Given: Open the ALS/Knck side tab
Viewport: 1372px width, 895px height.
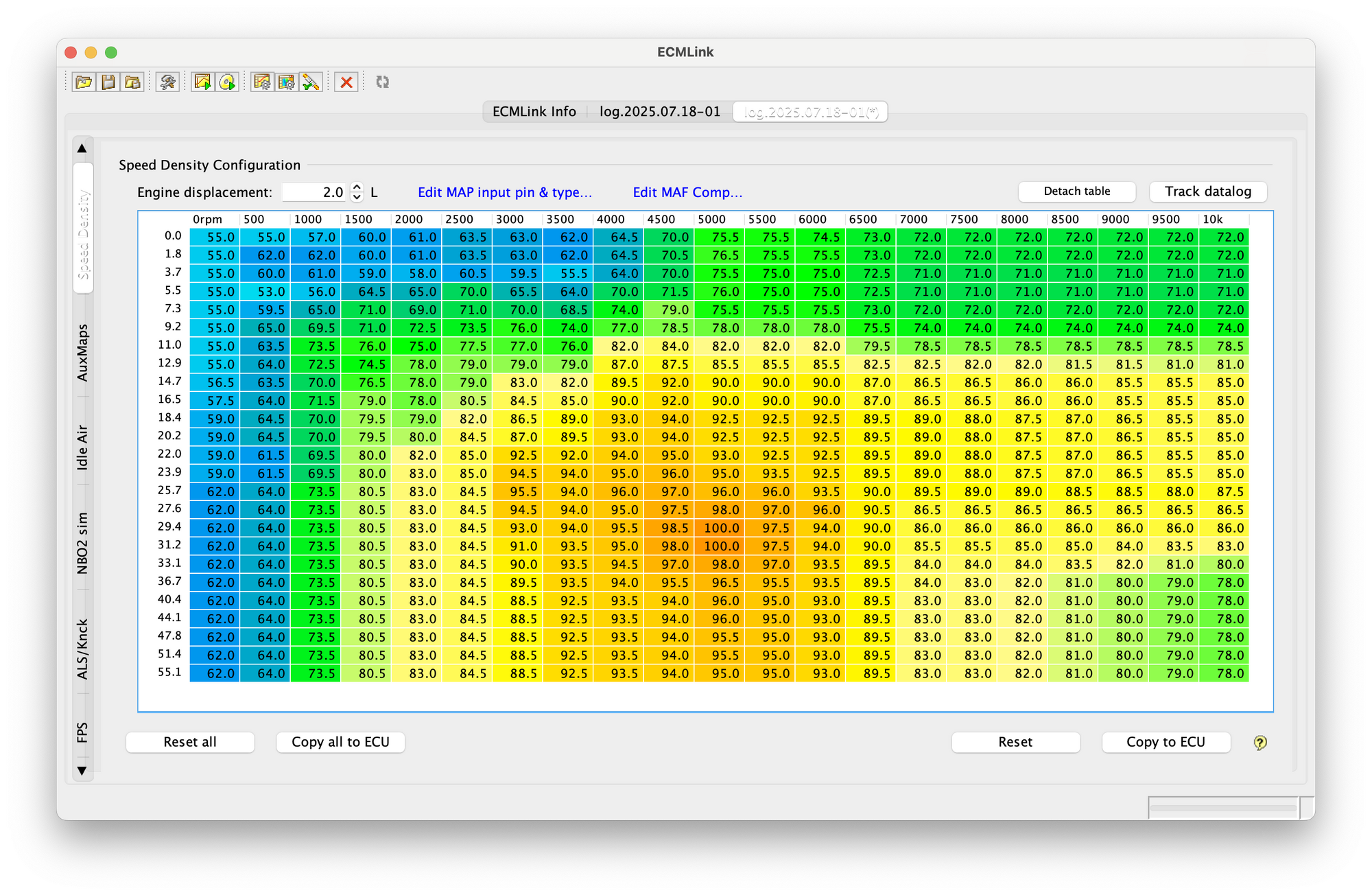Looking at the screenshot, I should coord(83,649).
